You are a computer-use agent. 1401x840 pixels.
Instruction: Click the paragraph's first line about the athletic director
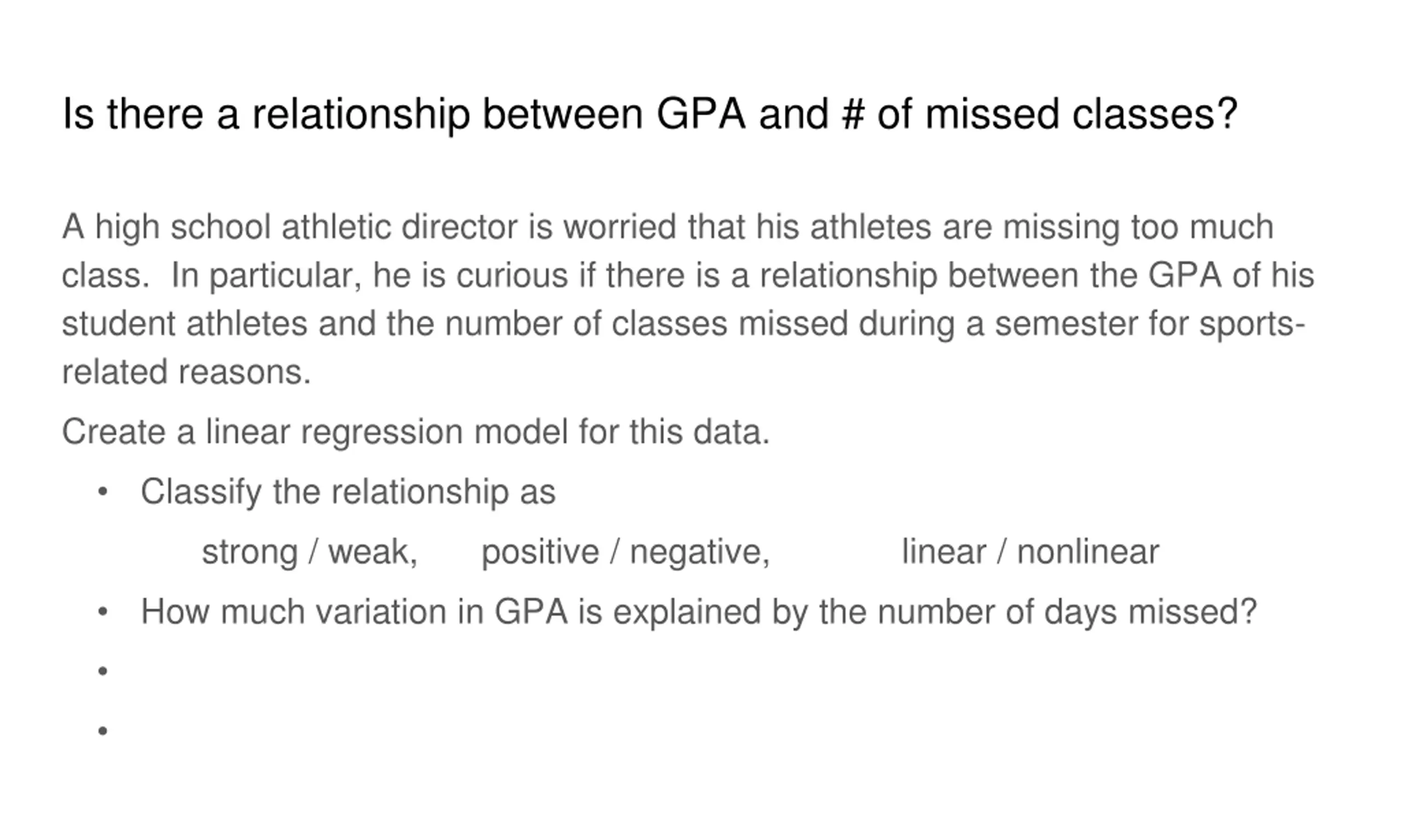point(667,227)
